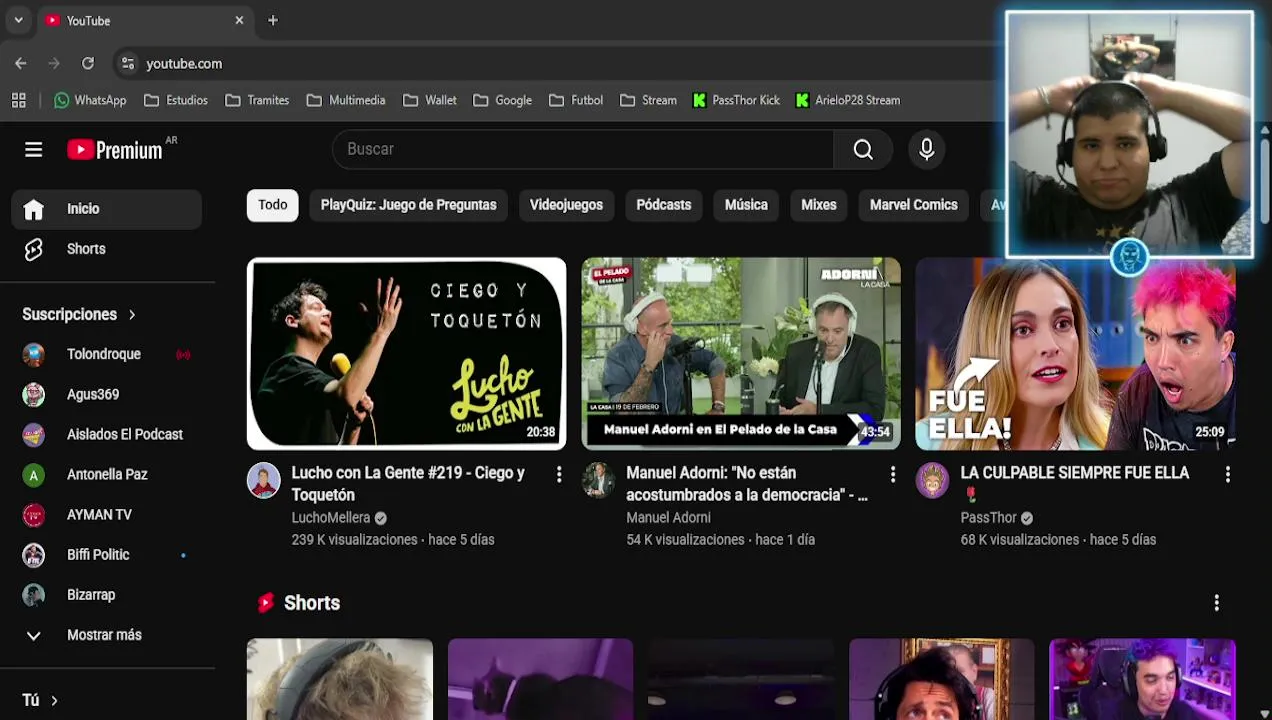
Task: Open browser apps grid icon
Action: (x=19, y=100)
